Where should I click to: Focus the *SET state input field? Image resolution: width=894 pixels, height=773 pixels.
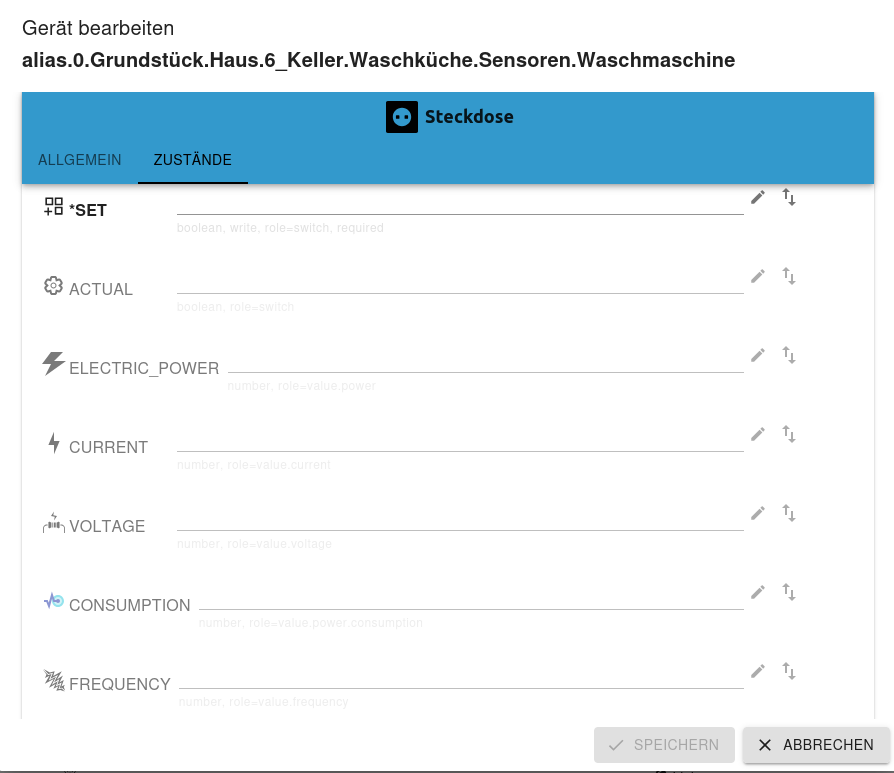(x=460, y=203)
